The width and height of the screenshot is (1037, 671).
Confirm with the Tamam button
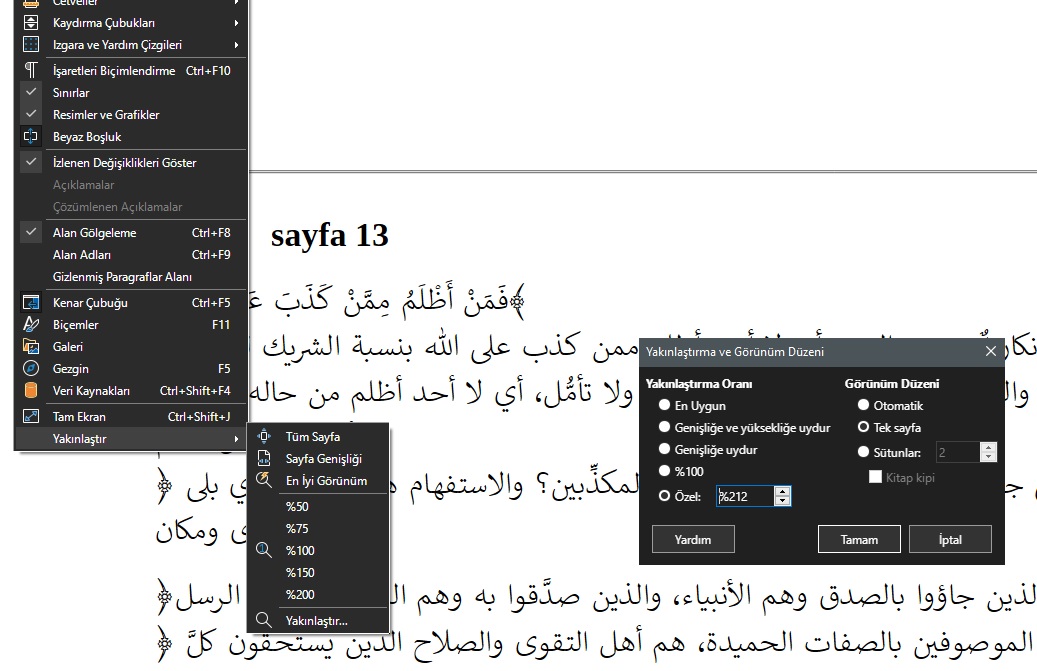pyautogui.click(x=859, y=539)
